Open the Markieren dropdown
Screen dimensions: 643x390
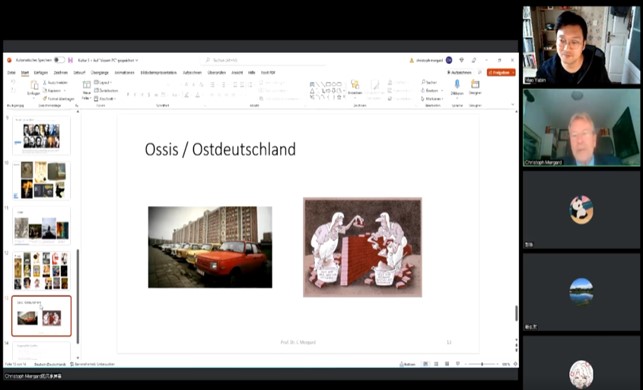coord(433,99)
